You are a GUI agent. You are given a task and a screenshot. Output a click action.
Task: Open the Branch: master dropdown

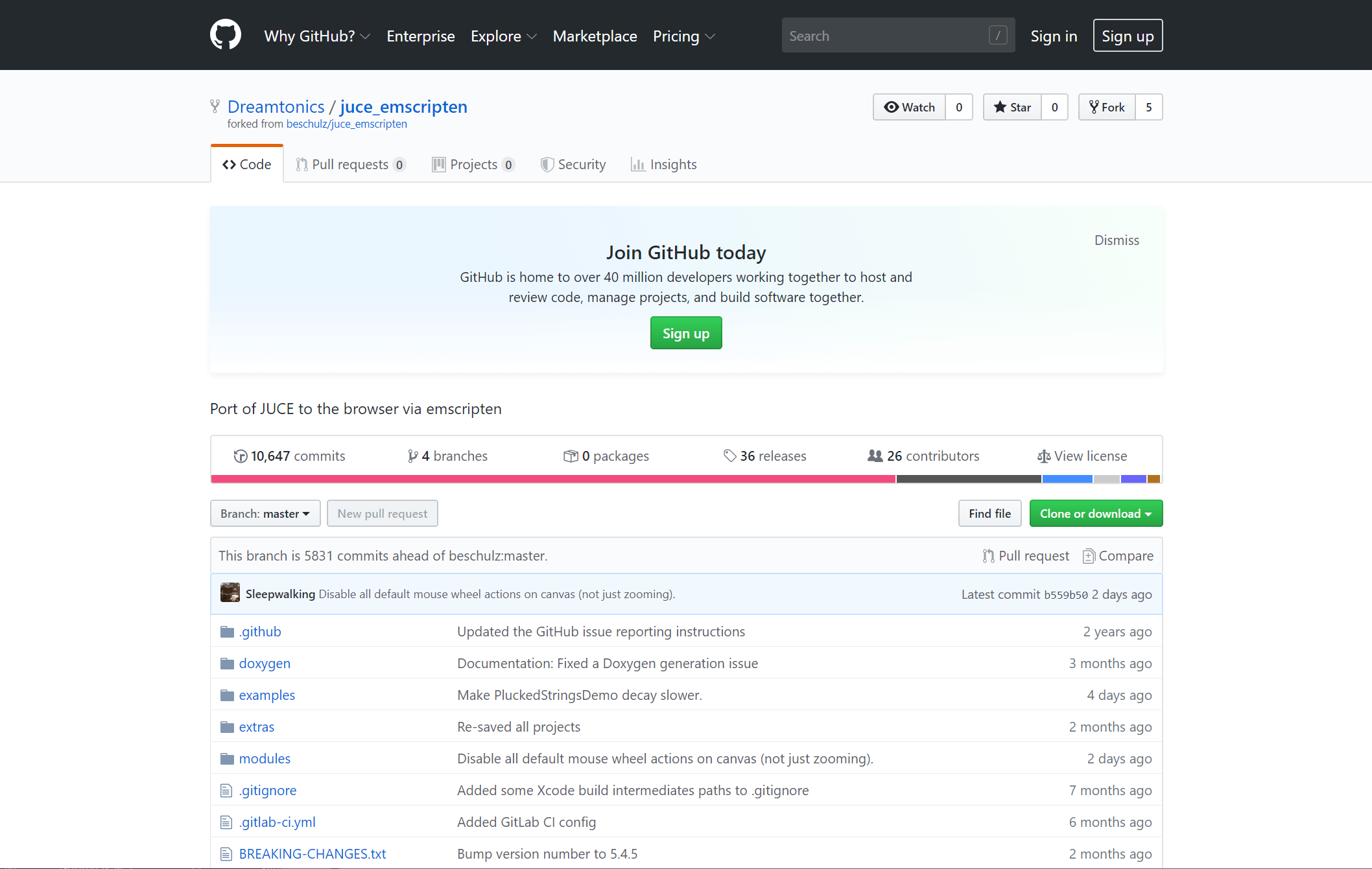point(265,513)
